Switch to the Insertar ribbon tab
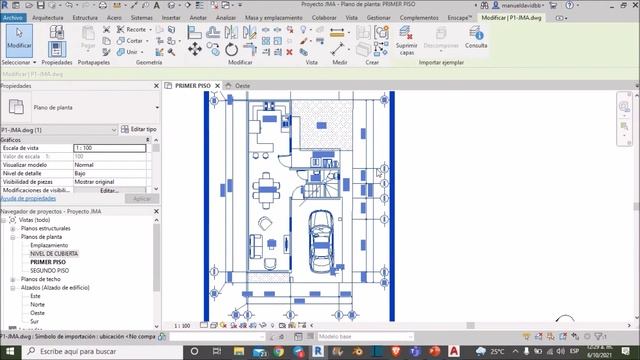Viewport: 640px width, 360px height. pos(171,18)
